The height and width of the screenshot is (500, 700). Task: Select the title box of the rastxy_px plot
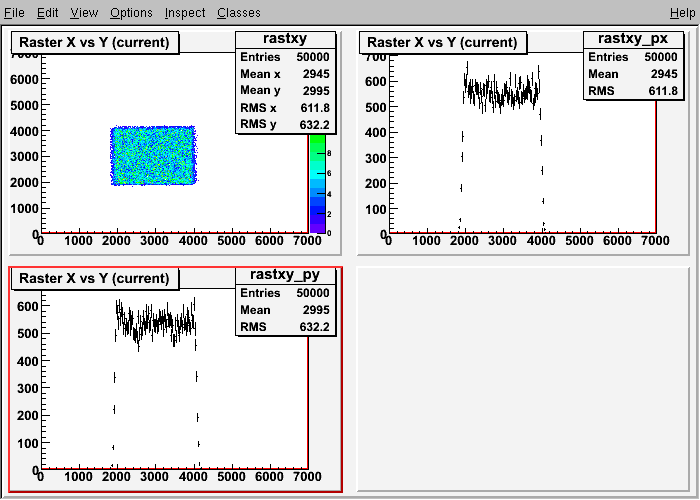(442, 42)
